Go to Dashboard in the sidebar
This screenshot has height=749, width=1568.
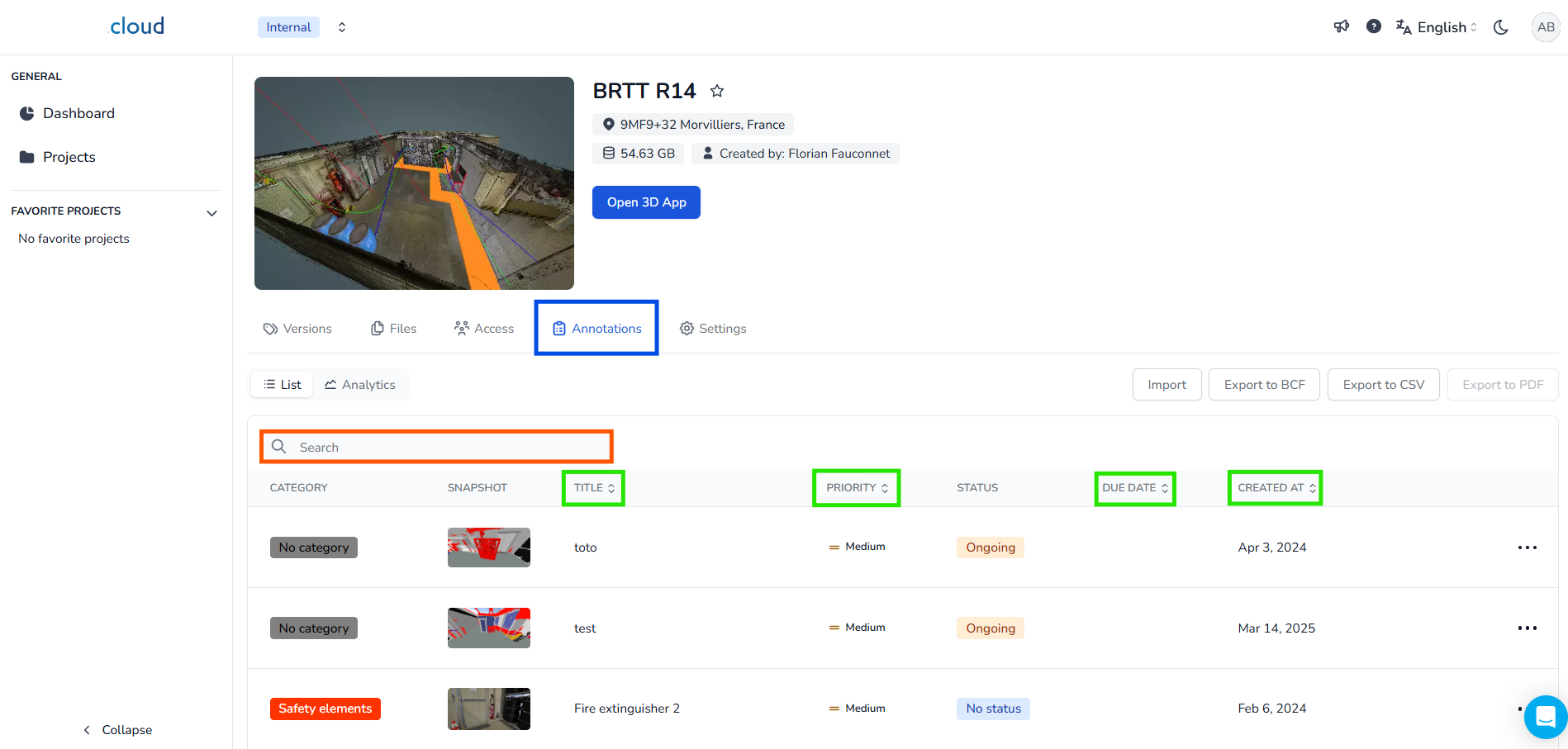point(78,113)
